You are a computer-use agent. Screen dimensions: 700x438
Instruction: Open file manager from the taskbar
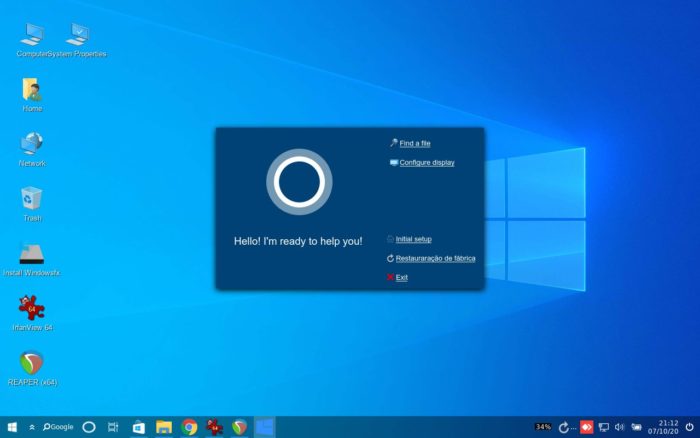coord(164,427)
